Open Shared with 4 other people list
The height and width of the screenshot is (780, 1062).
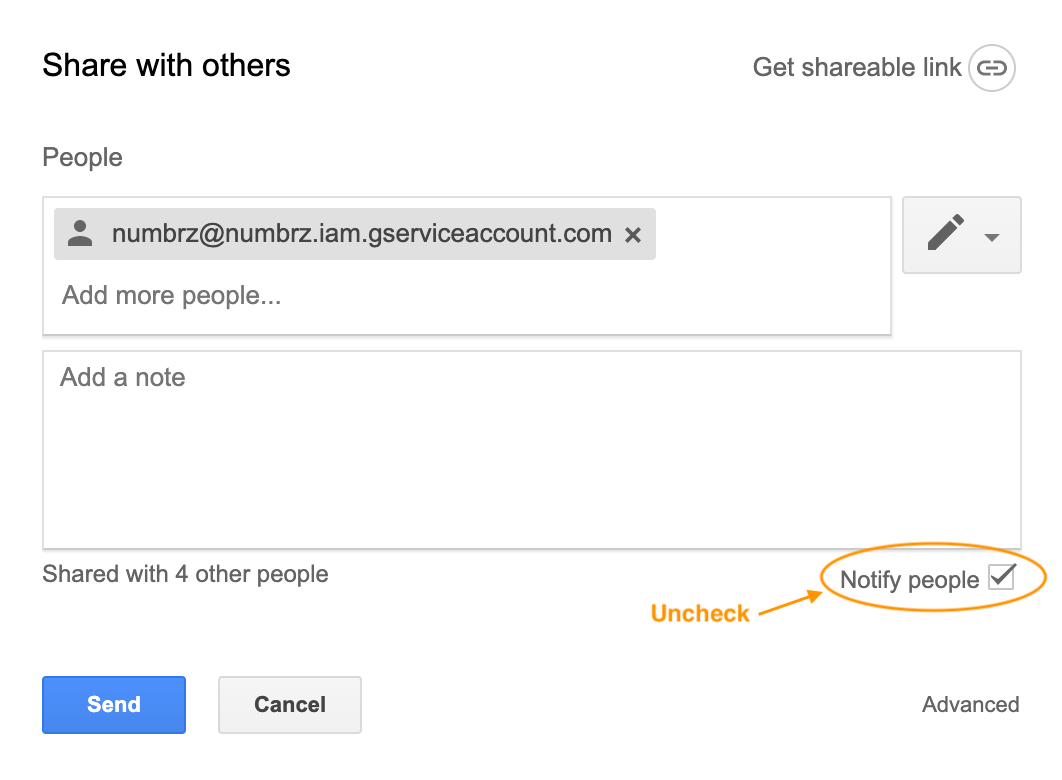coord(185,574)
